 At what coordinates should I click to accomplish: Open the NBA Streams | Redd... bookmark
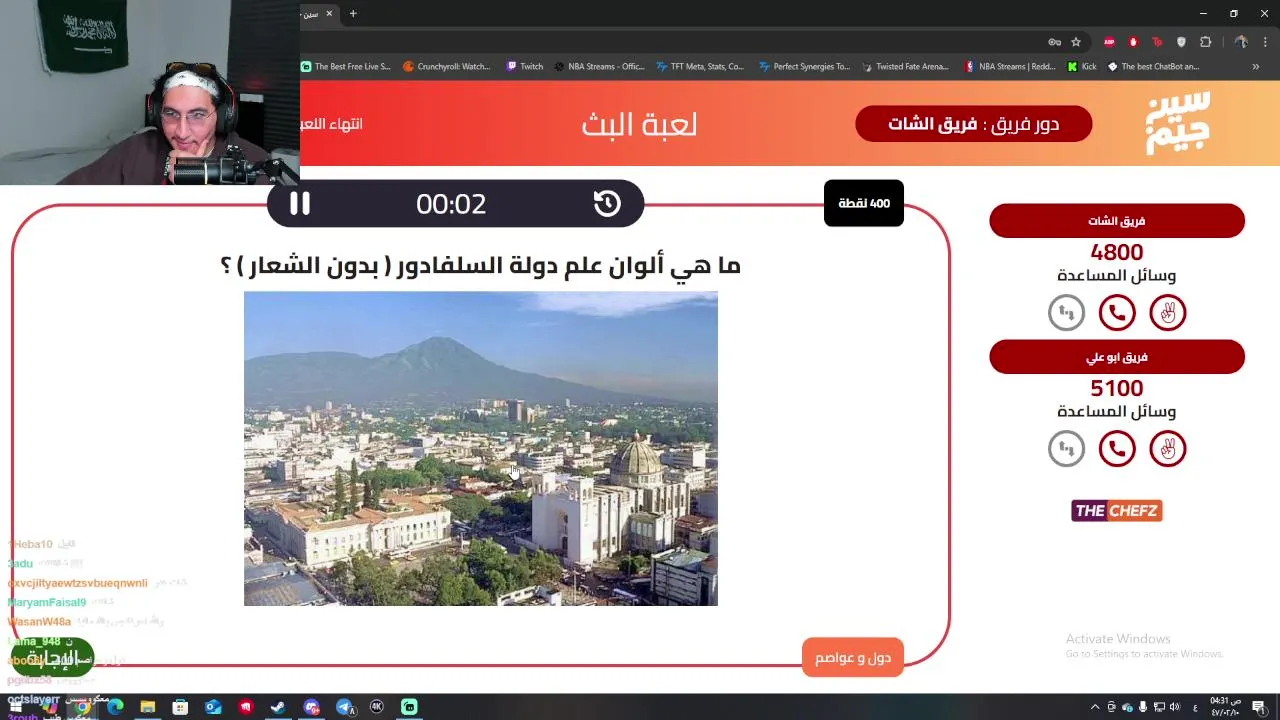pos(1010,67)
